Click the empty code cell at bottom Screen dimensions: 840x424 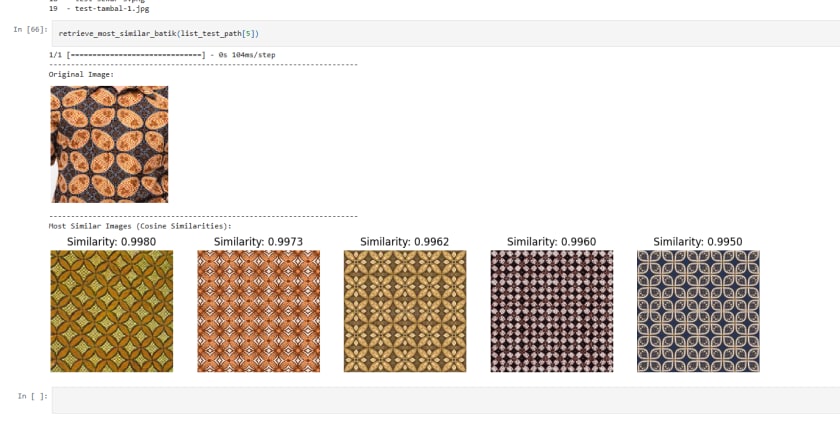pyautogui.click(x=446, y=400)
